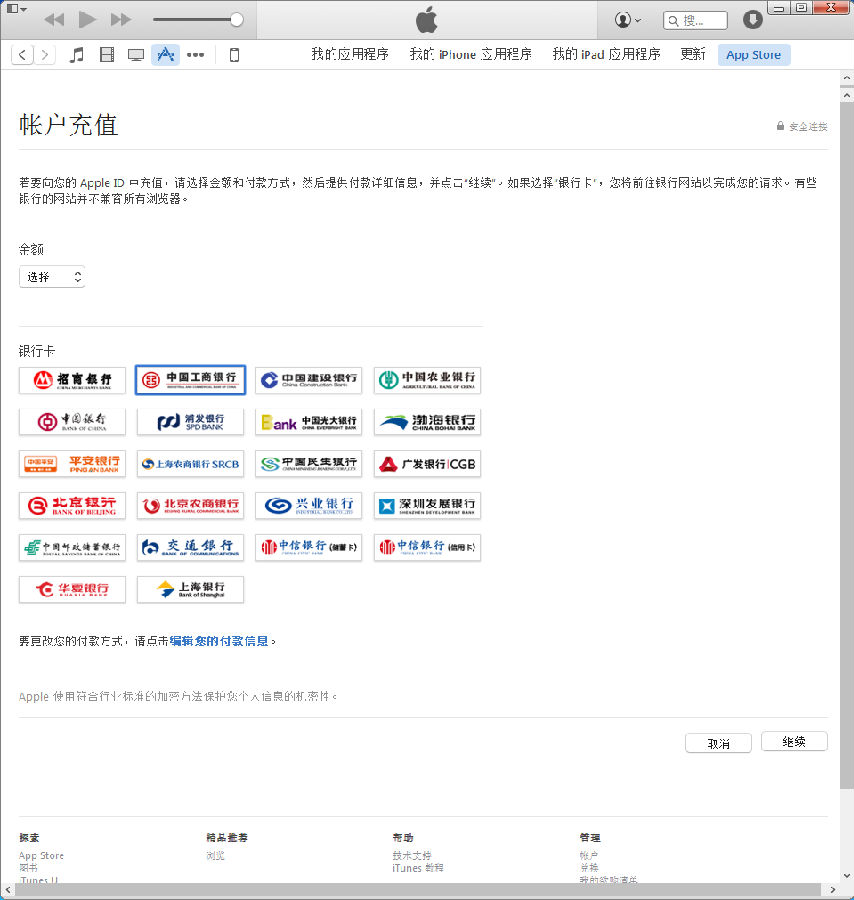The image size is (854, 900).
Task: Click the 编辑您的付款信息 link
Action: (219, 641)
